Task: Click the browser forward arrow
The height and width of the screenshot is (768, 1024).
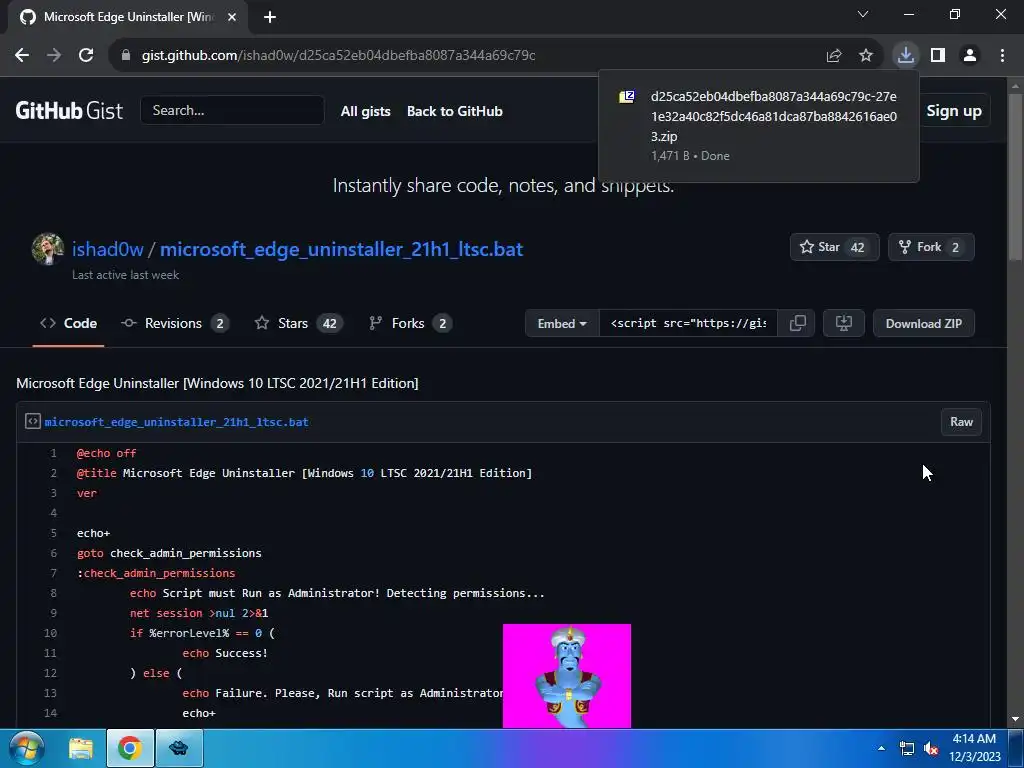Action: tap(54, 56)
